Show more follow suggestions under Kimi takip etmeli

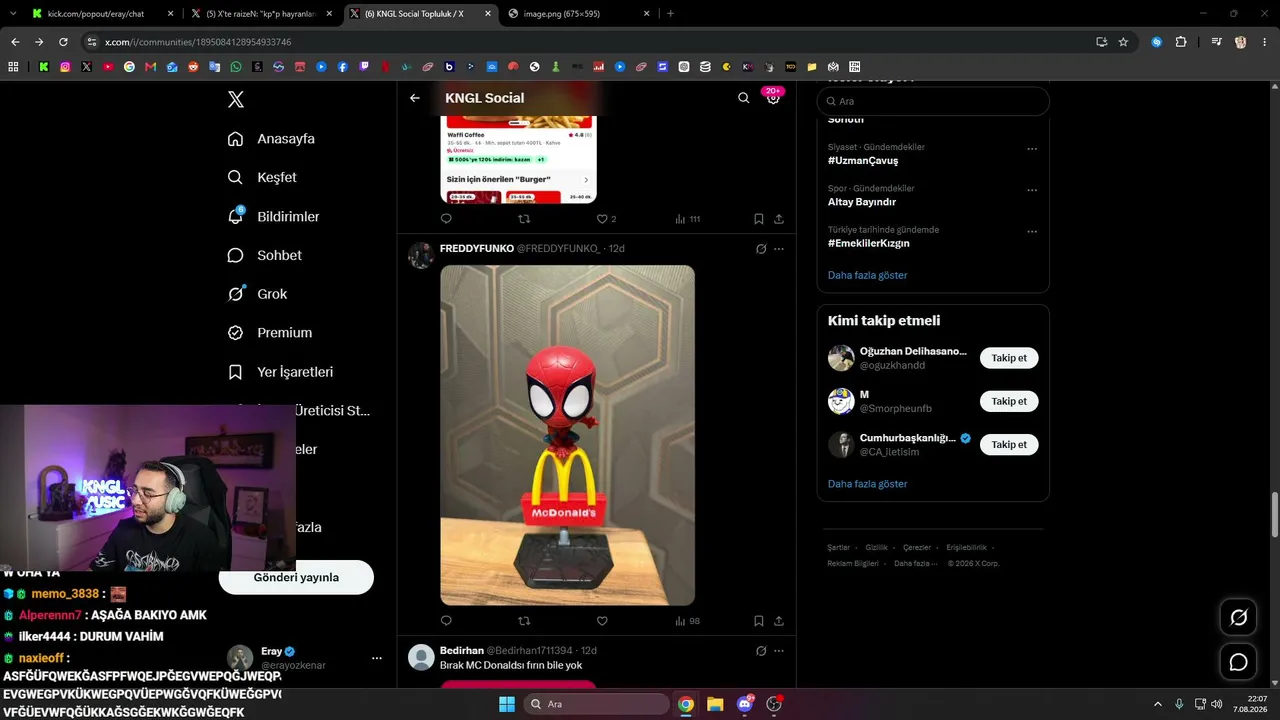click(868, 484)
